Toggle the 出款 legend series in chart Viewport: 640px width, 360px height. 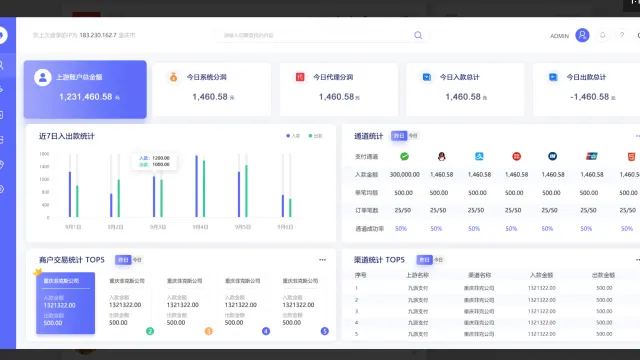pos(316,136)
